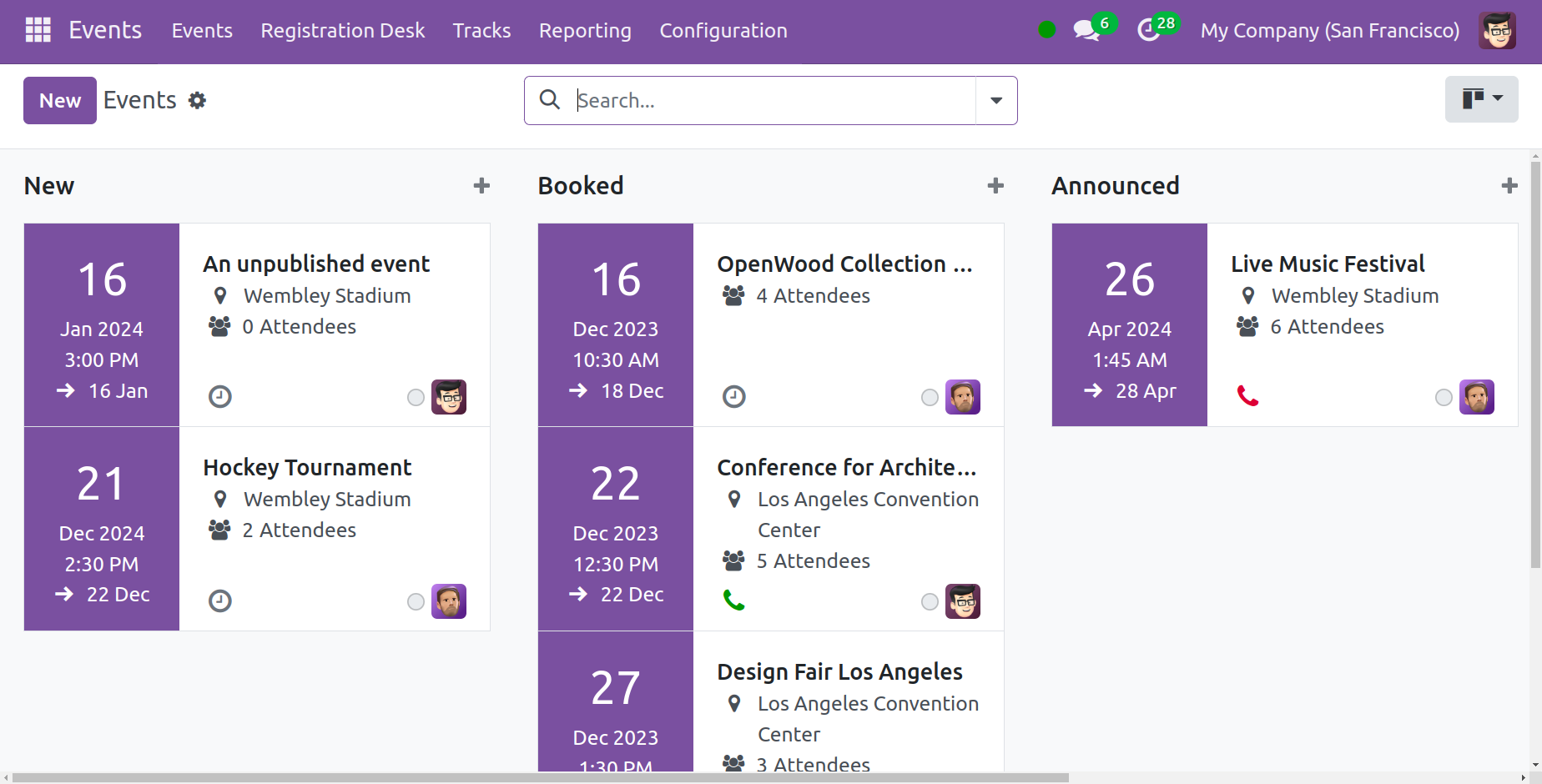Open the Reporting menu

coord(585,31)
